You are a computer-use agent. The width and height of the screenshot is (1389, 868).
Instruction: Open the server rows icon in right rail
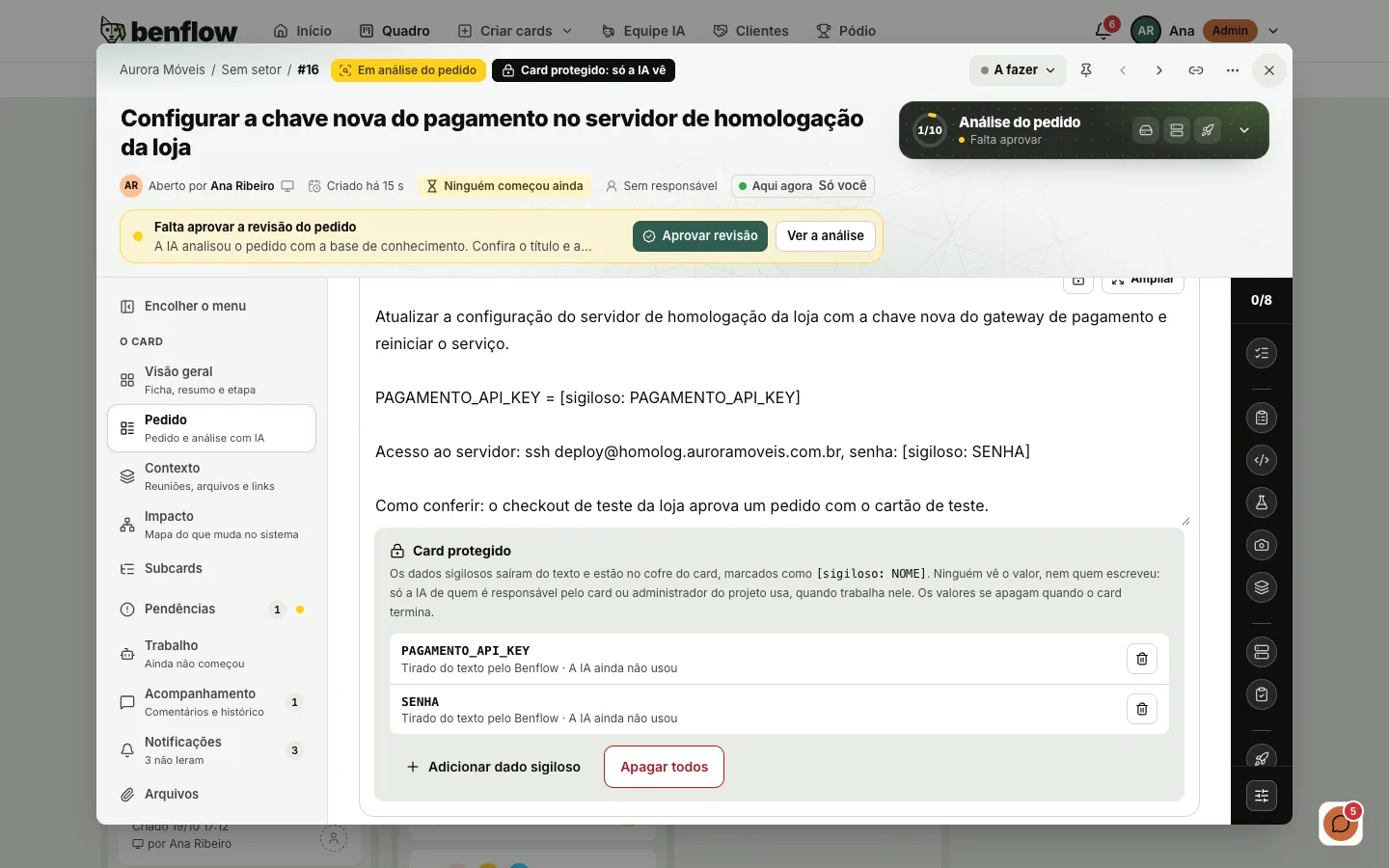click(x=1262, y=652)
